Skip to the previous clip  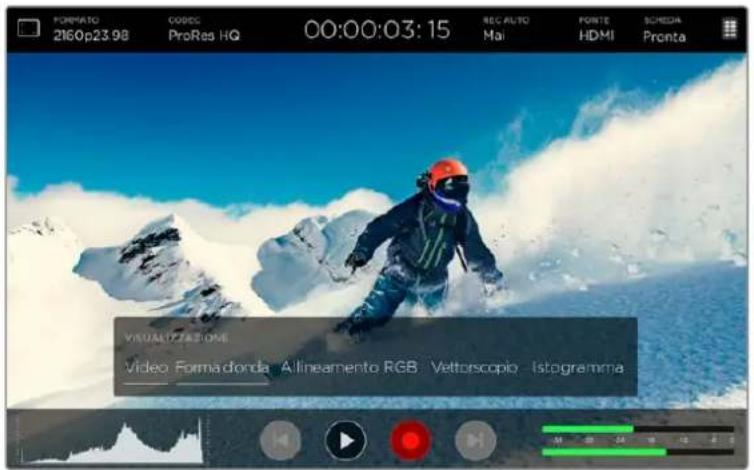point(280,440)
